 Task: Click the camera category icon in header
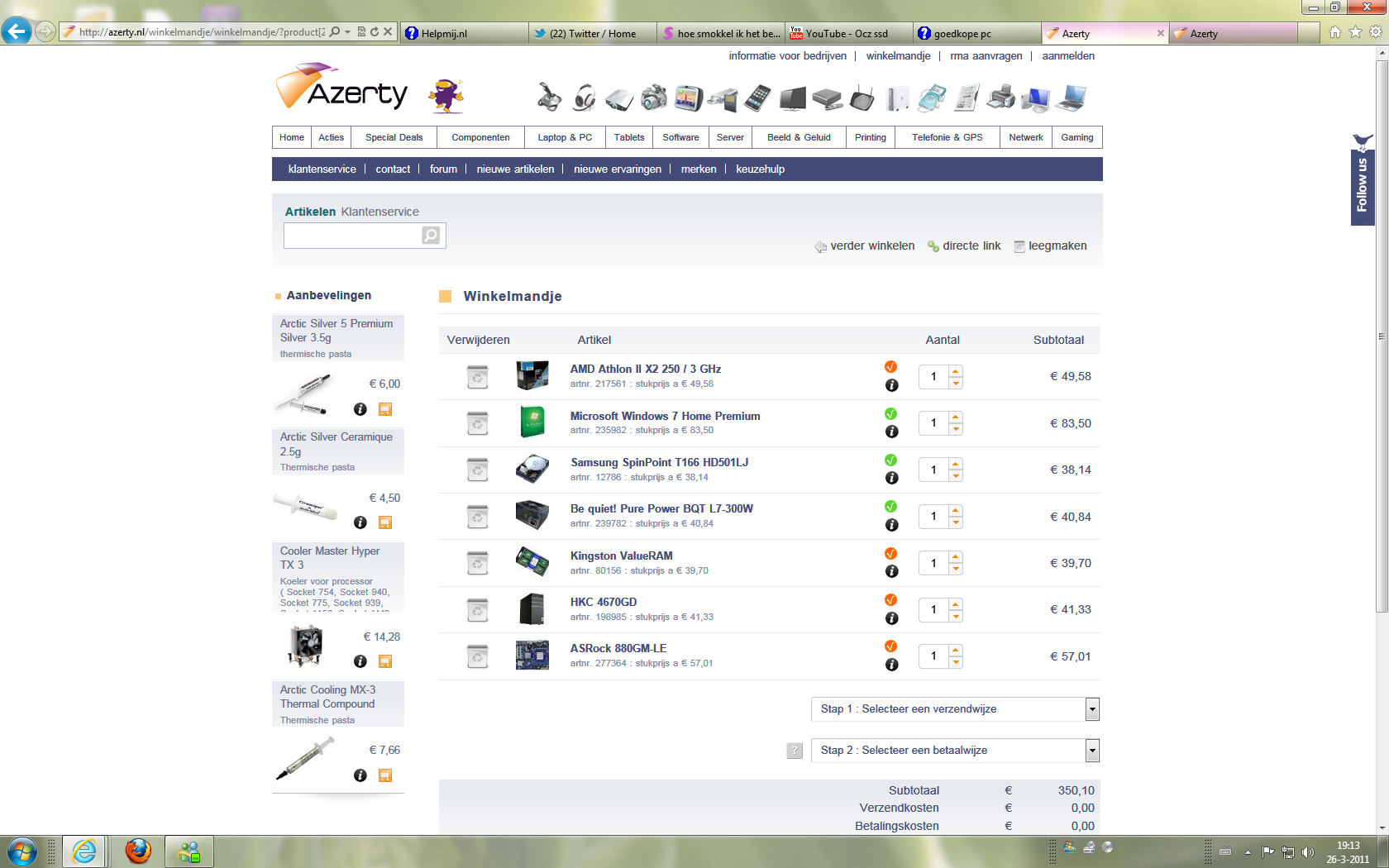654,98
